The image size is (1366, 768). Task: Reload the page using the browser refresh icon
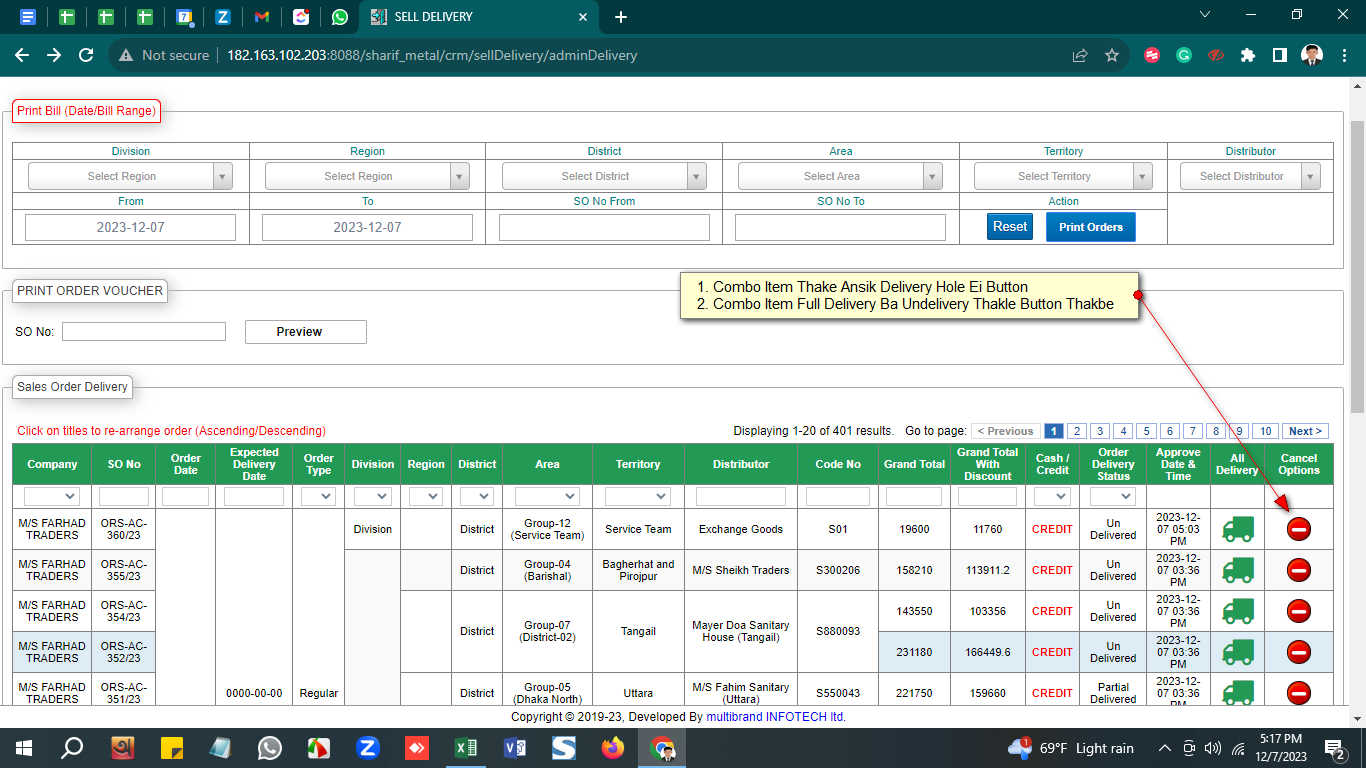click(x=86, y=55)
